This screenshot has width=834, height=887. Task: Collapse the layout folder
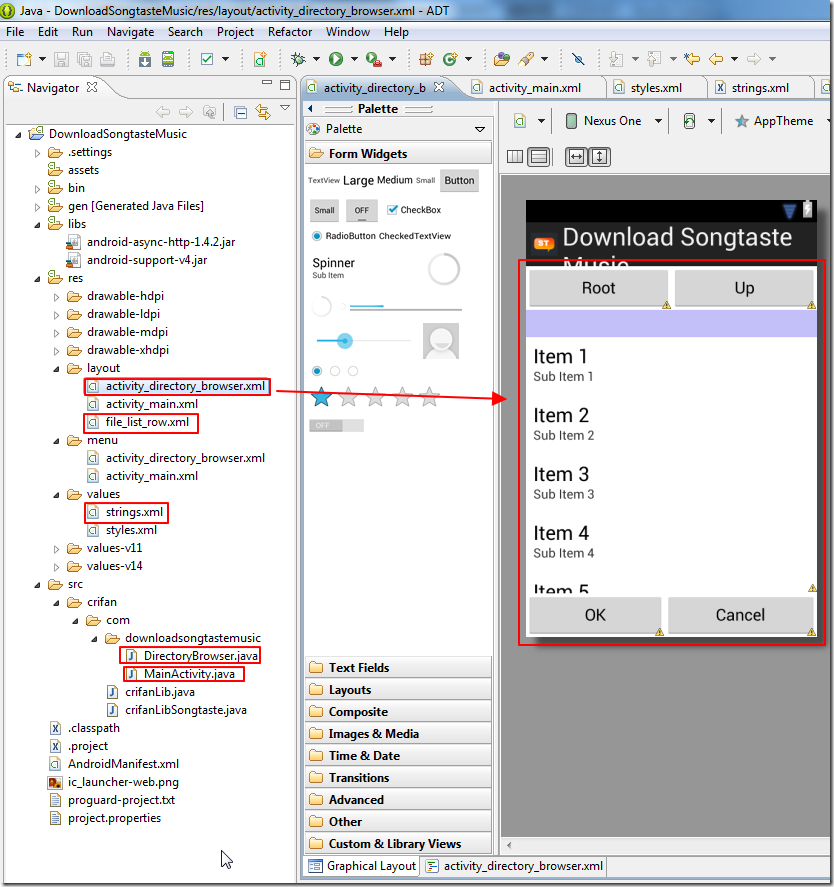pos(56,369)
